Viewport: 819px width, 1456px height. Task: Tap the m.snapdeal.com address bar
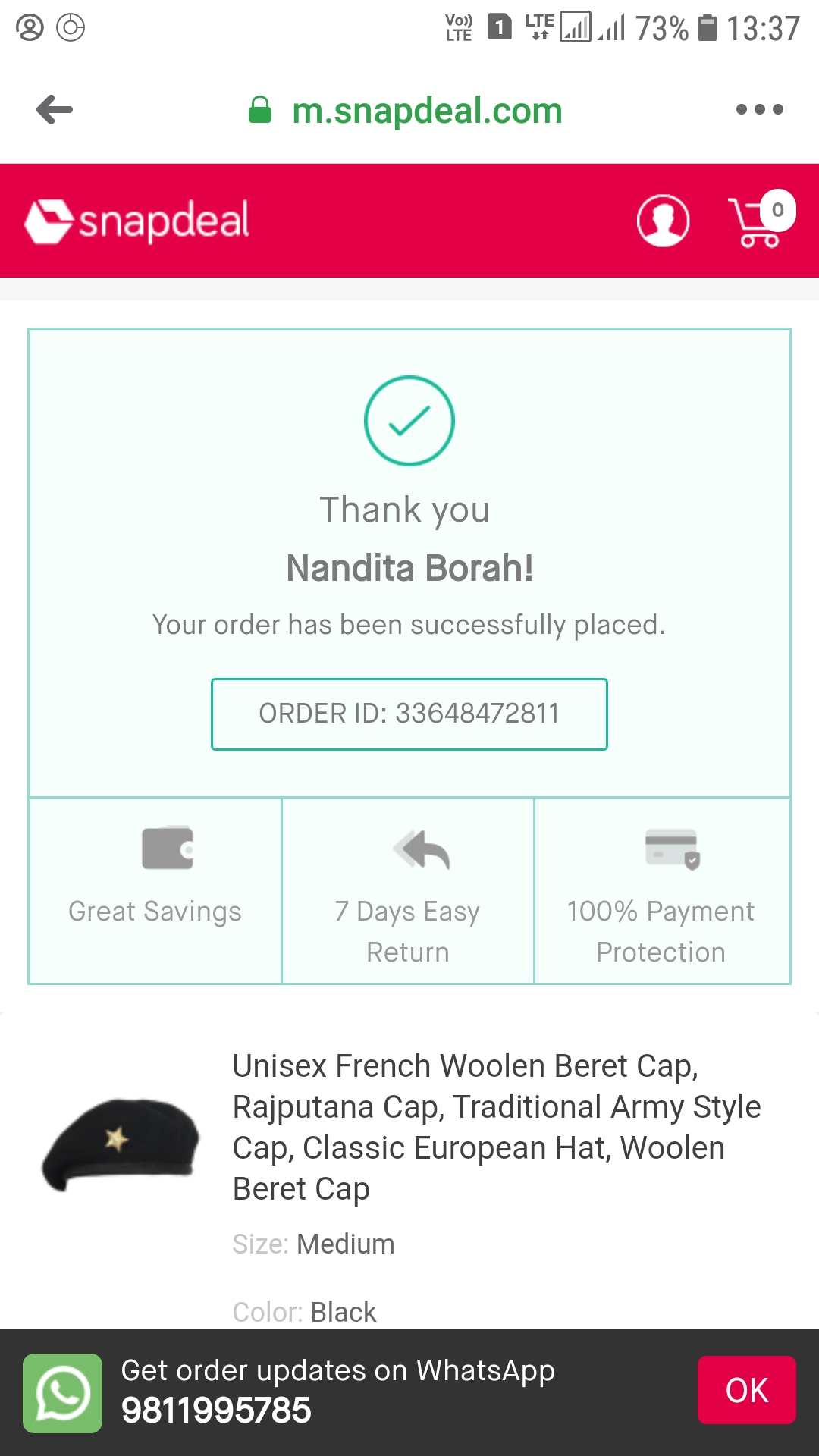click(x=427, y=111)
